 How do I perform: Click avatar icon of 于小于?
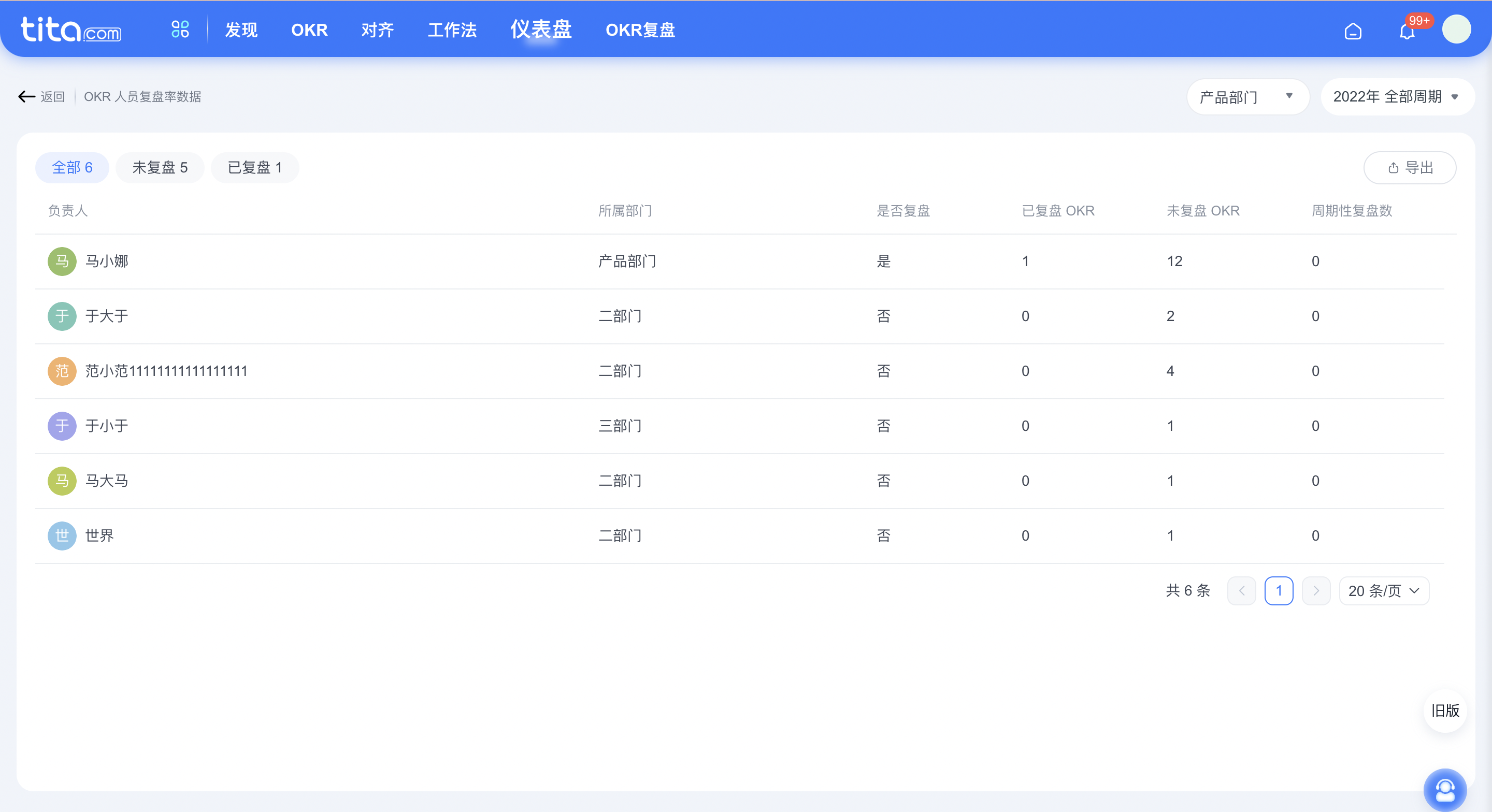(62, 426)
